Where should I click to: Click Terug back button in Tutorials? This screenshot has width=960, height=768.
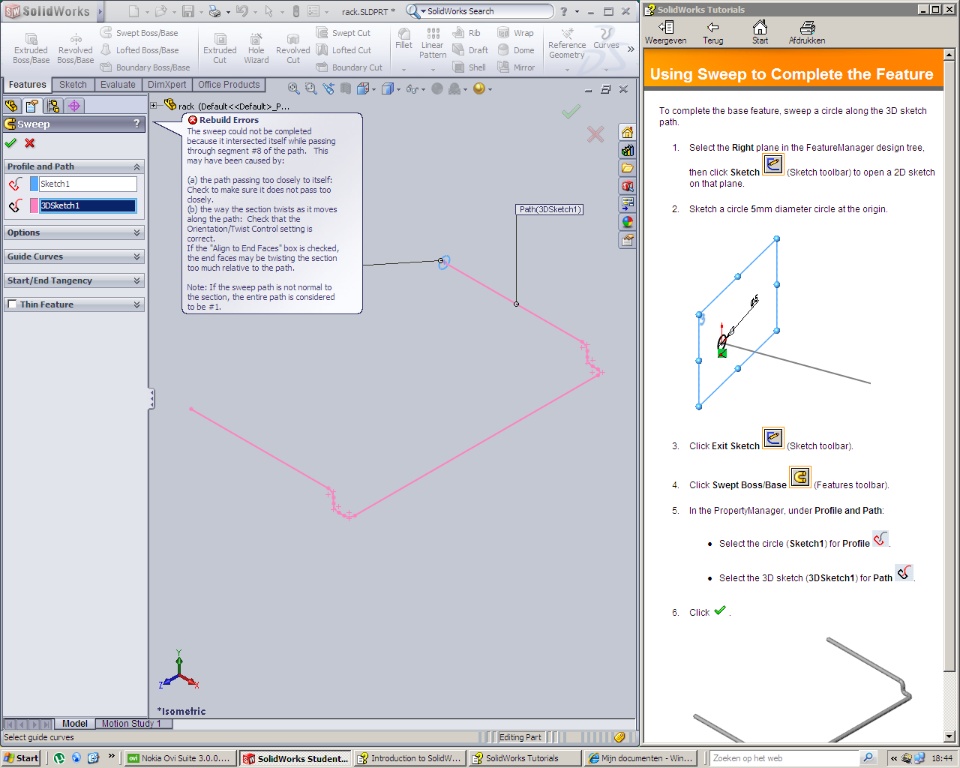[713, 32]
